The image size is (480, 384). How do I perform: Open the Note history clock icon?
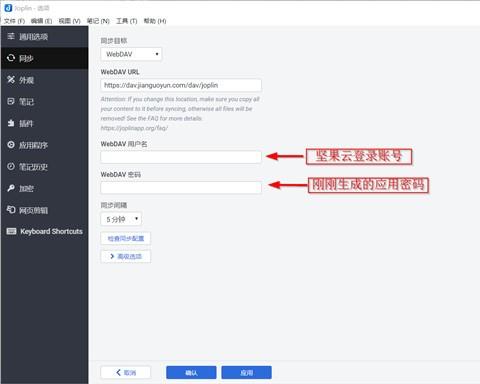tap(11, 166)
